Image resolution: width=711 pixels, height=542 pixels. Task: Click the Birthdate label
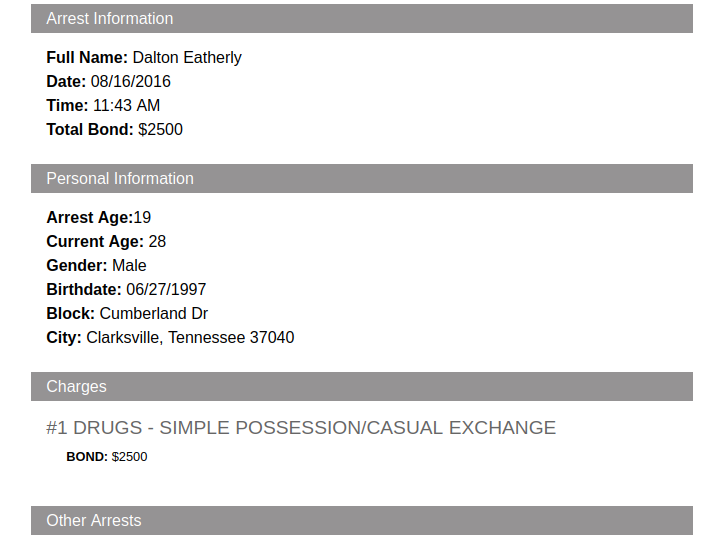point(84,290)
